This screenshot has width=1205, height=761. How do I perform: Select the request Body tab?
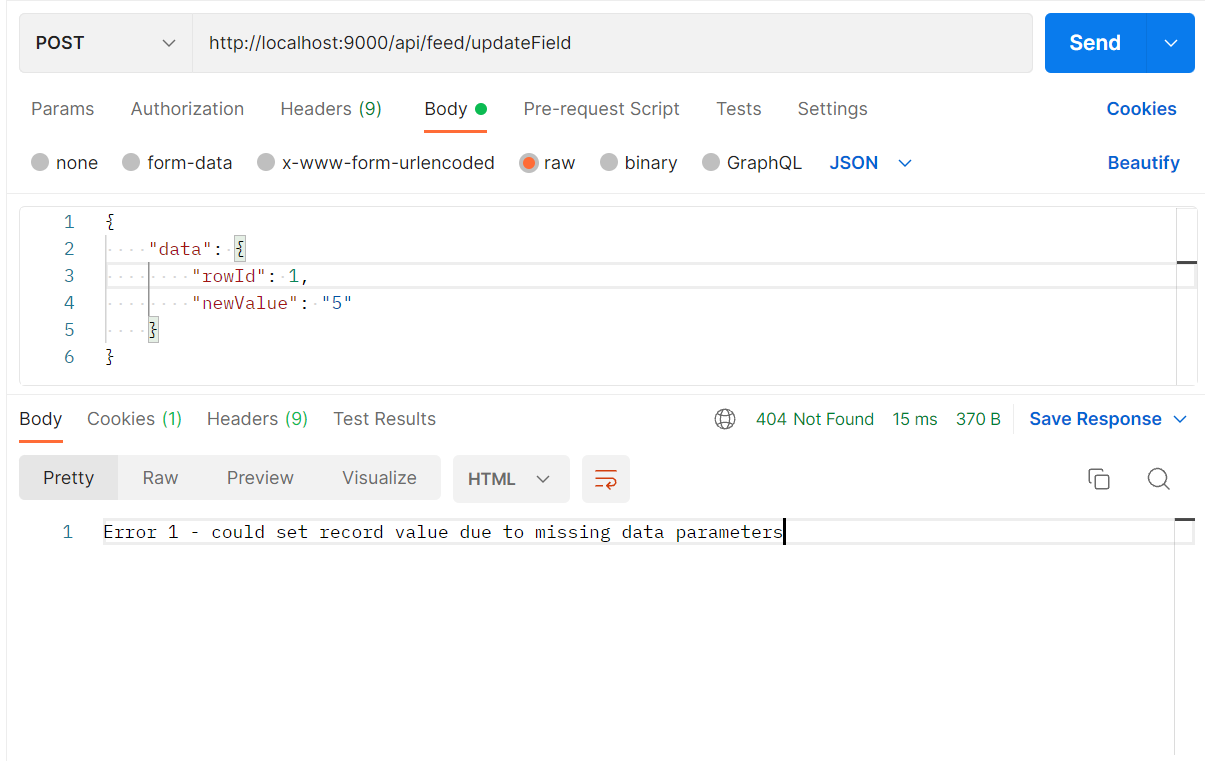click(x=456, y=109)
